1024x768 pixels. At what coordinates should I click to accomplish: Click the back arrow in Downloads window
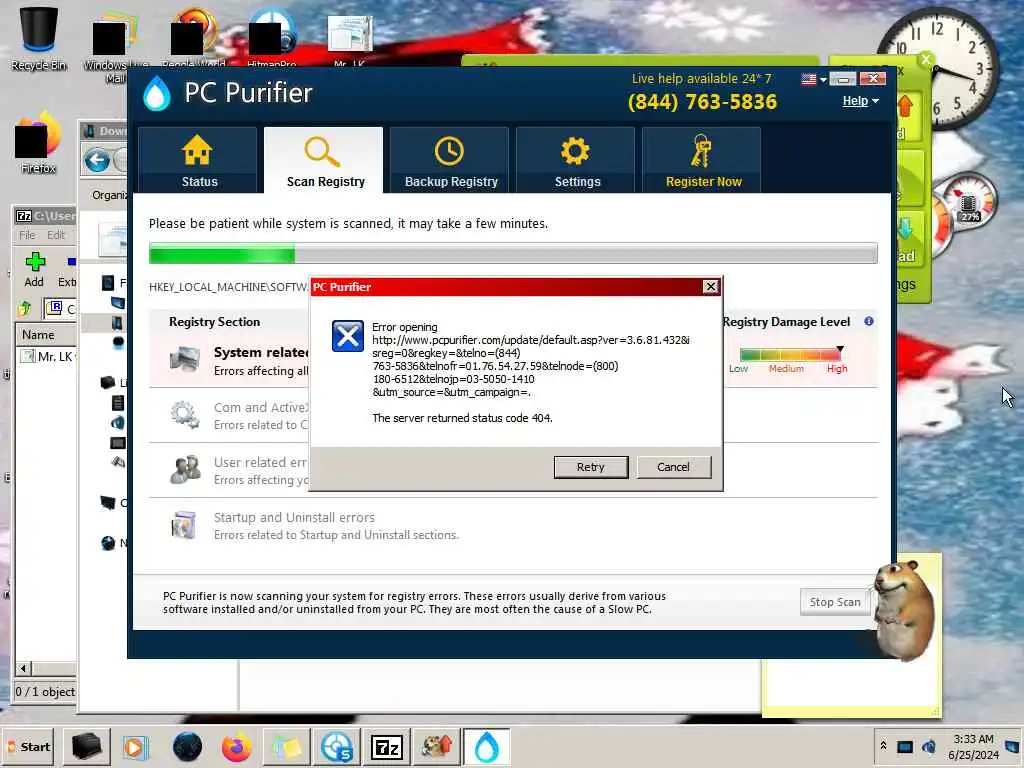[97, 160]
